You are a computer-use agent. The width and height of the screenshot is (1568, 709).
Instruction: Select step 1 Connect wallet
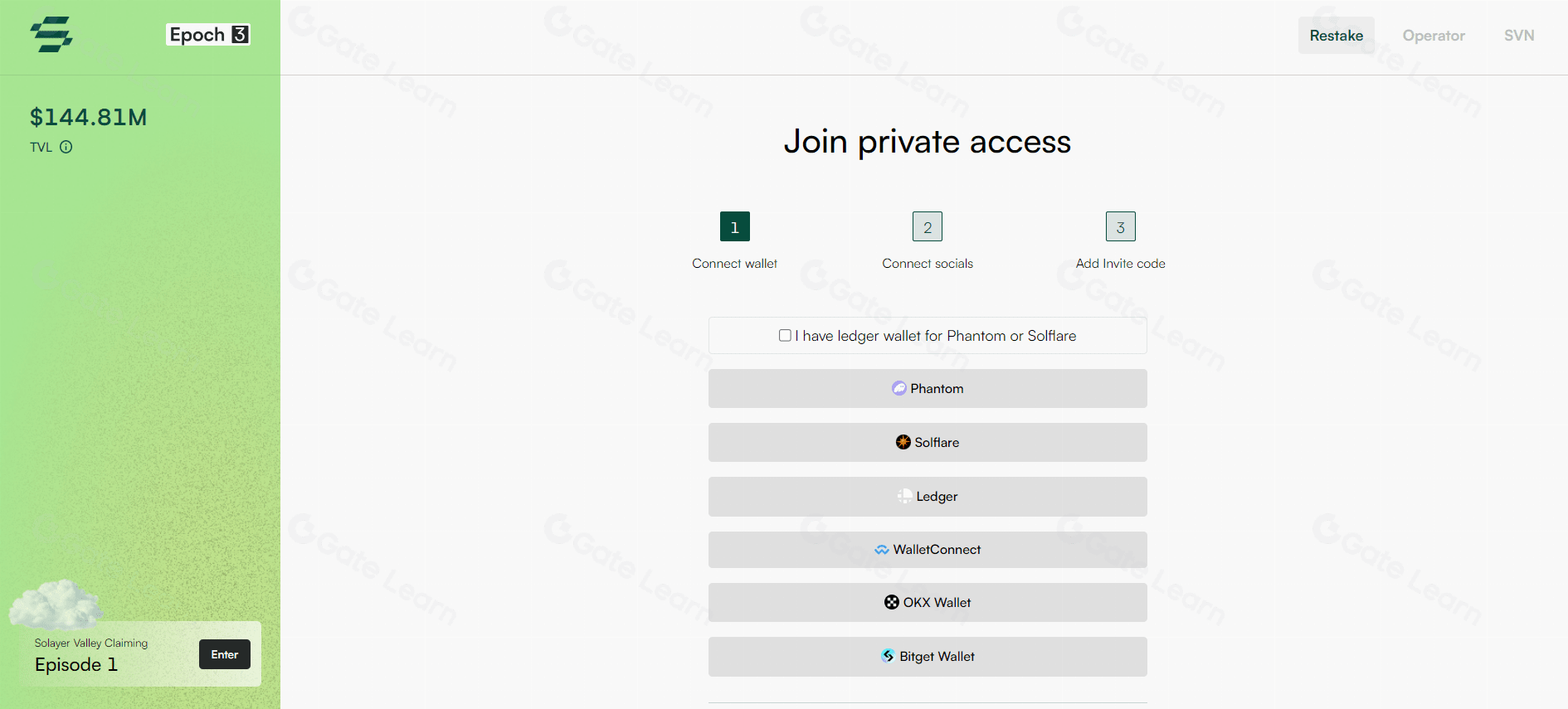coord(735,226)
